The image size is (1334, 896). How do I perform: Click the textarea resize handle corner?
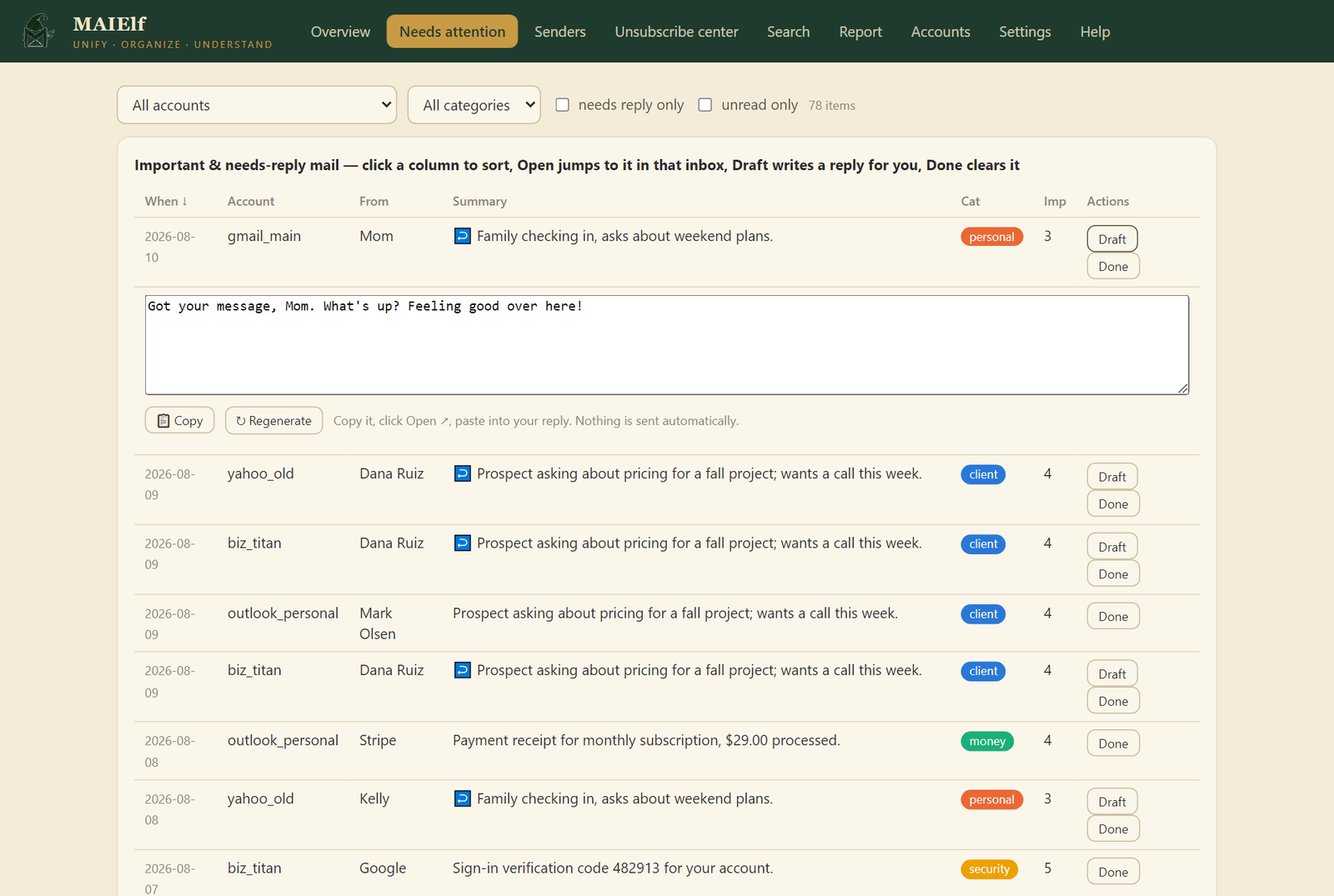[1183, 388]
